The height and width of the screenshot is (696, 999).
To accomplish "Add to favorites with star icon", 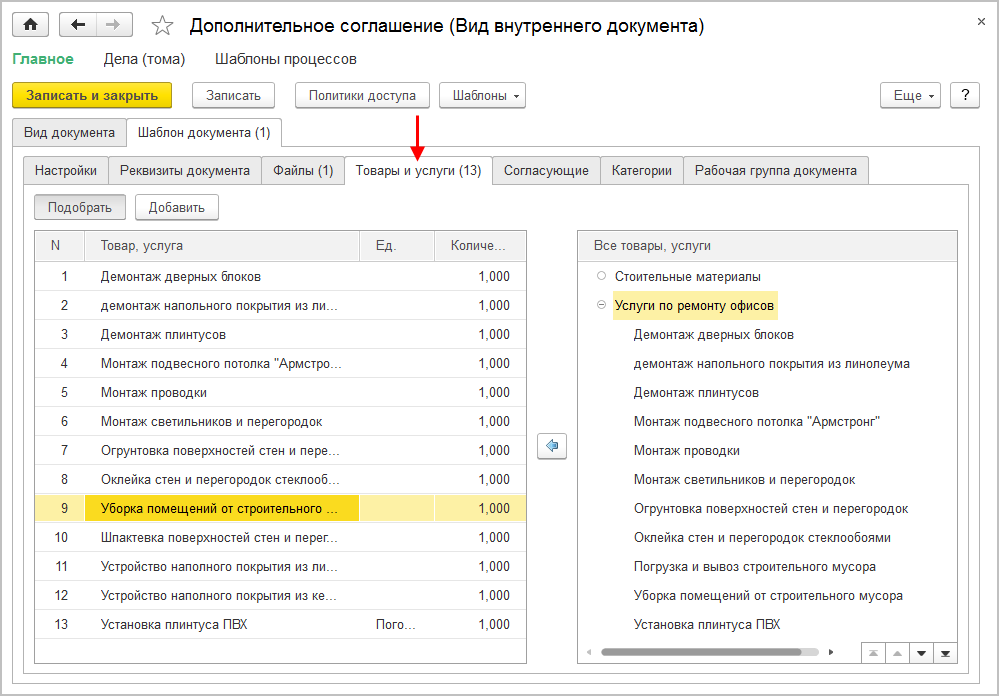I will (x=162, y=25).
